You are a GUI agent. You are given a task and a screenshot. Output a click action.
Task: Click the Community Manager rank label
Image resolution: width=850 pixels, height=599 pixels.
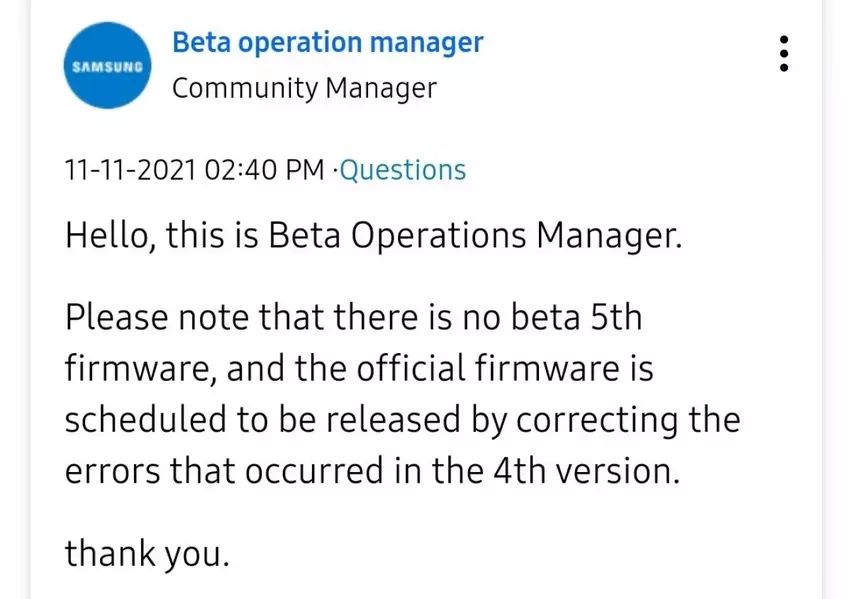tap(304, 88)
